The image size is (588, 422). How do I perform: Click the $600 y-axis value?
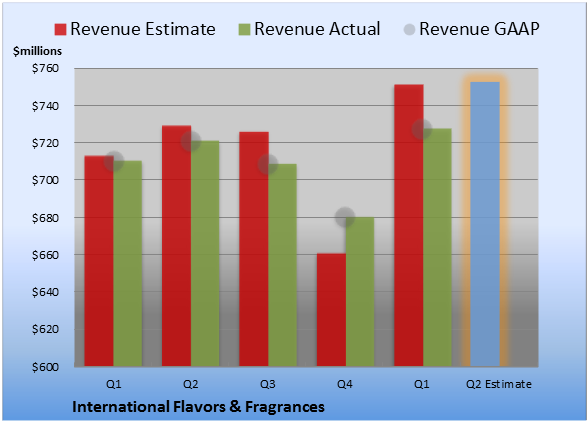45,367
